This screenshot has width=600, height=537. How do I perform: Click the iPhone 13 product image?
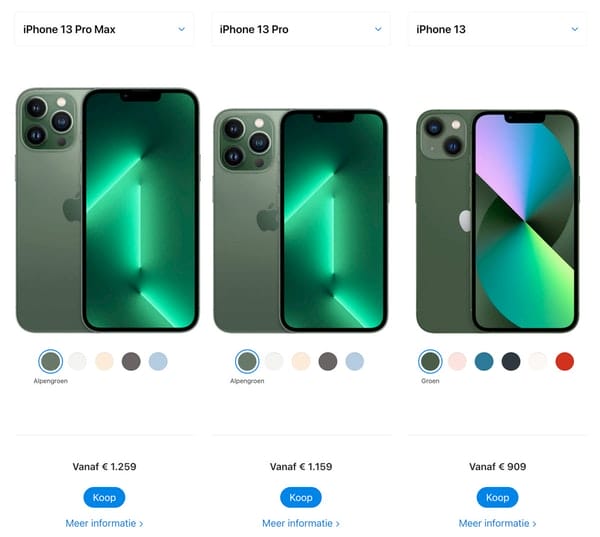(497, 221)
